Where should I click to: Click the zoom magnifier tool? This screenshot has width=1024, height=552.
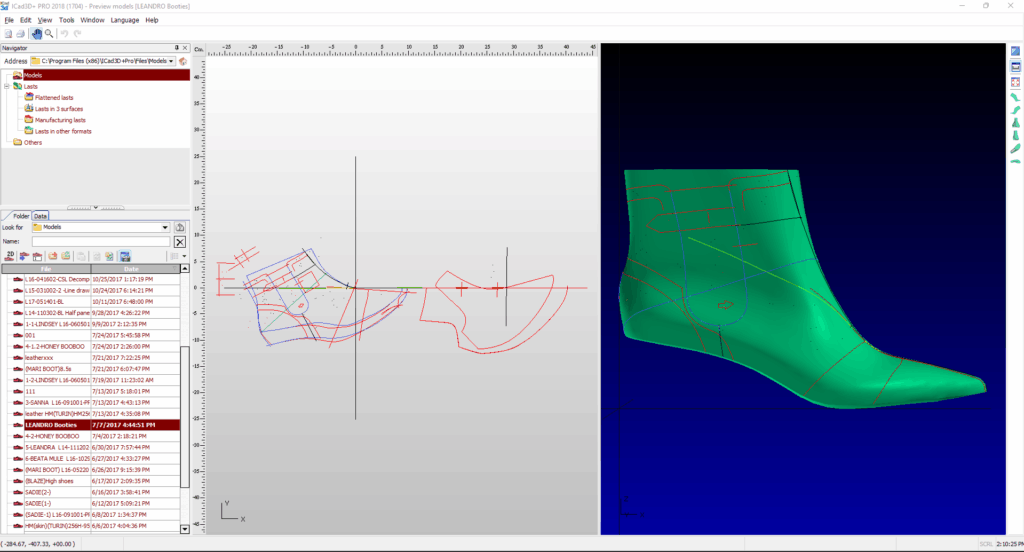tap(49, 33)
